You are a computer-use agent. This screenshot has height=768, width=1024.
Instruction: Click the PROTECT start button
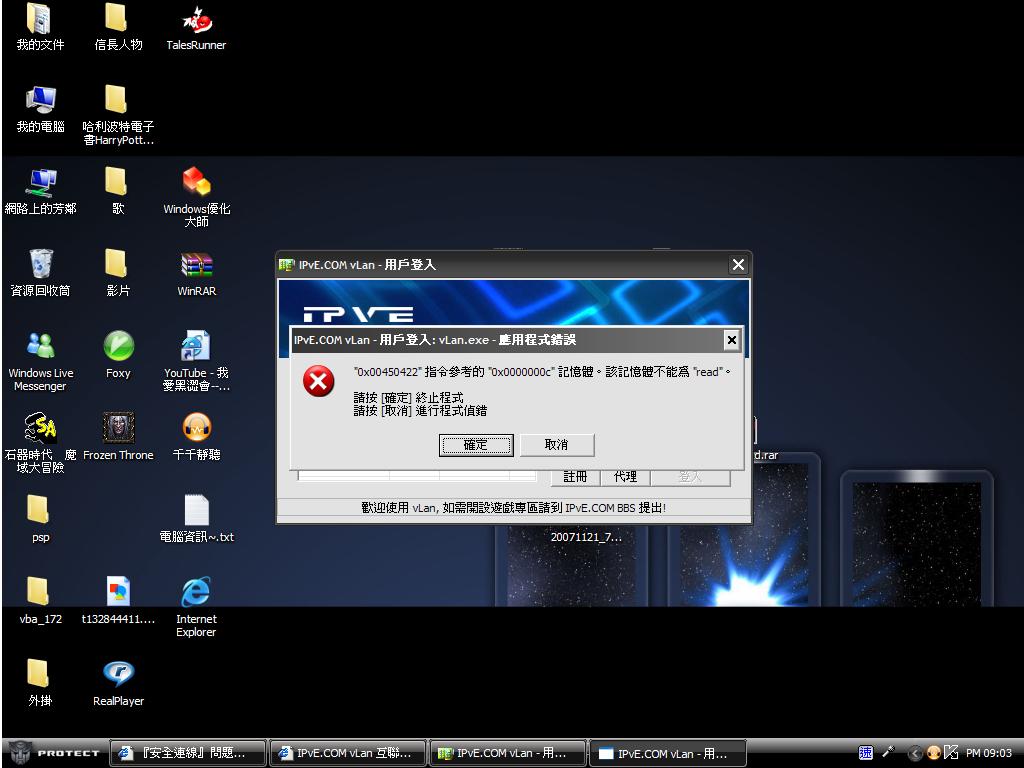pyautogui.click(x=55, y=753)
